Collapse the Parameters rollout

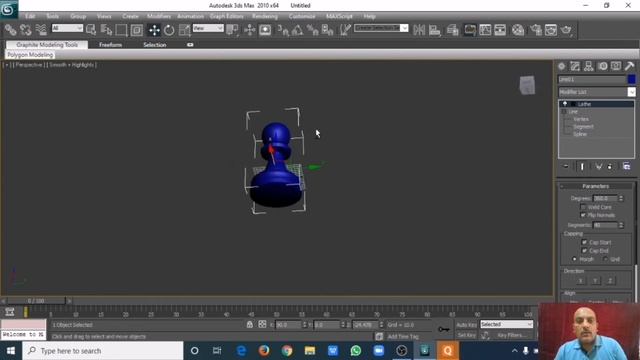coord(596,186)
